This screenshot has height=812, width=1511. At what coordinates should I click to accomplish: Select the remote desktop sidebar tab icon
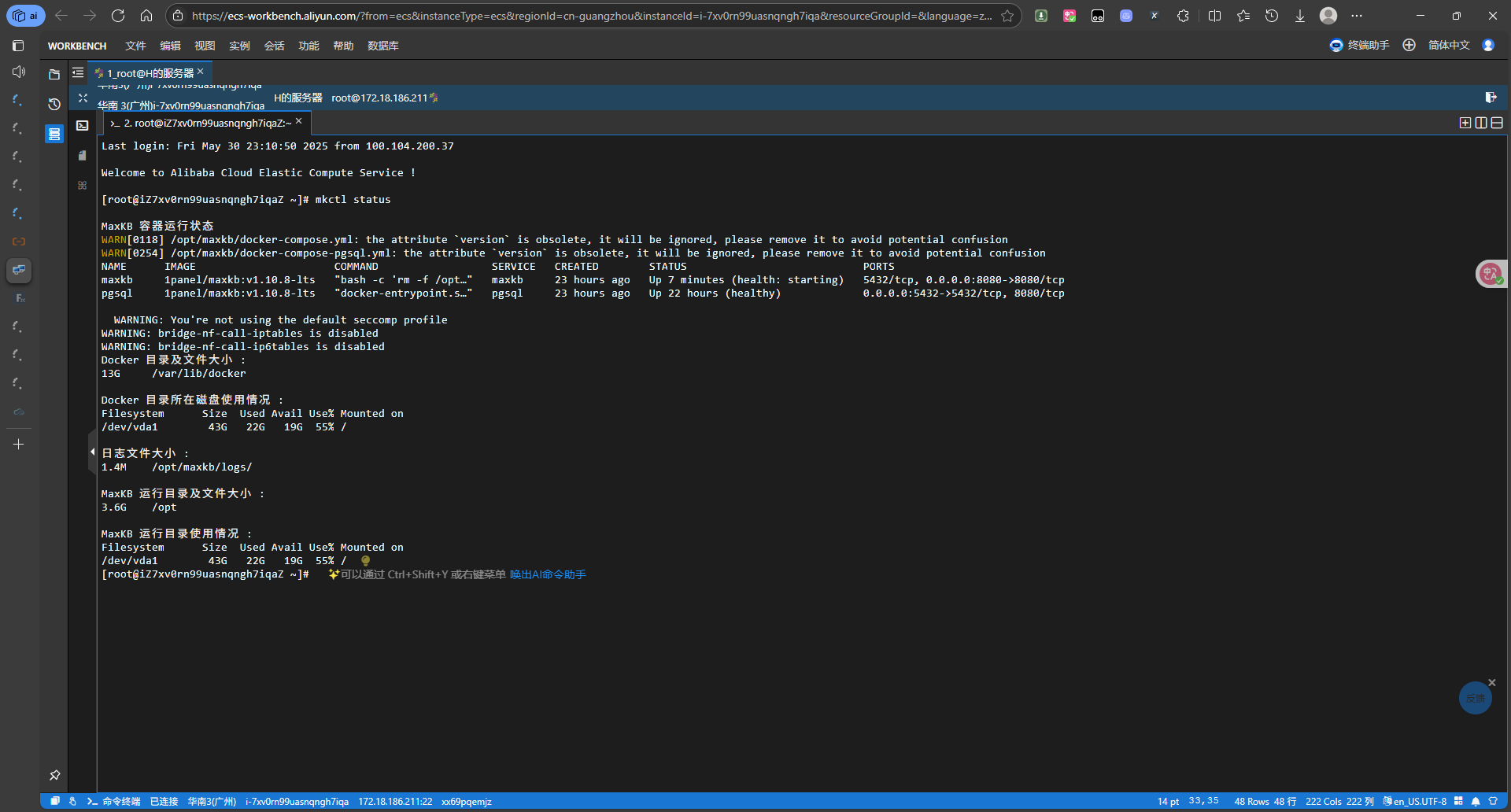(19, 270)
